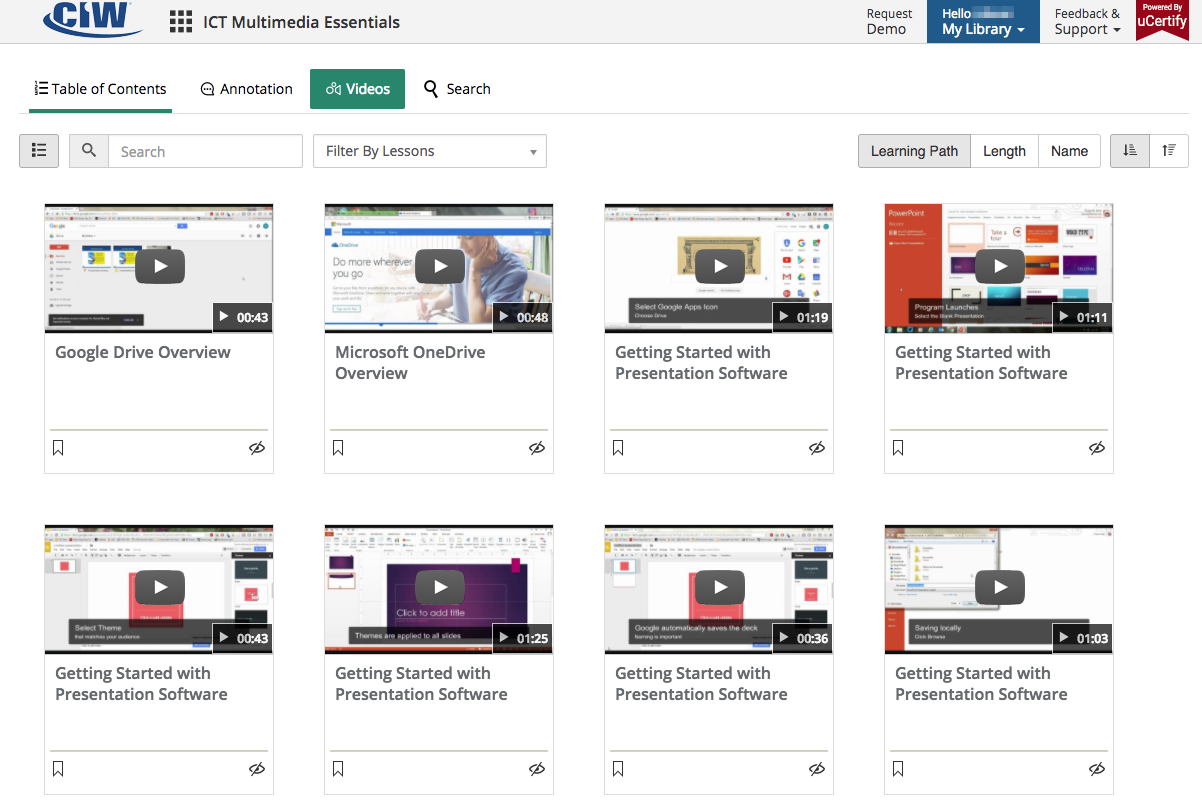This screenshot has width=1202, height=810.
Task: Bookmark the Google Drive Overview video
Action: click(58, 448)
